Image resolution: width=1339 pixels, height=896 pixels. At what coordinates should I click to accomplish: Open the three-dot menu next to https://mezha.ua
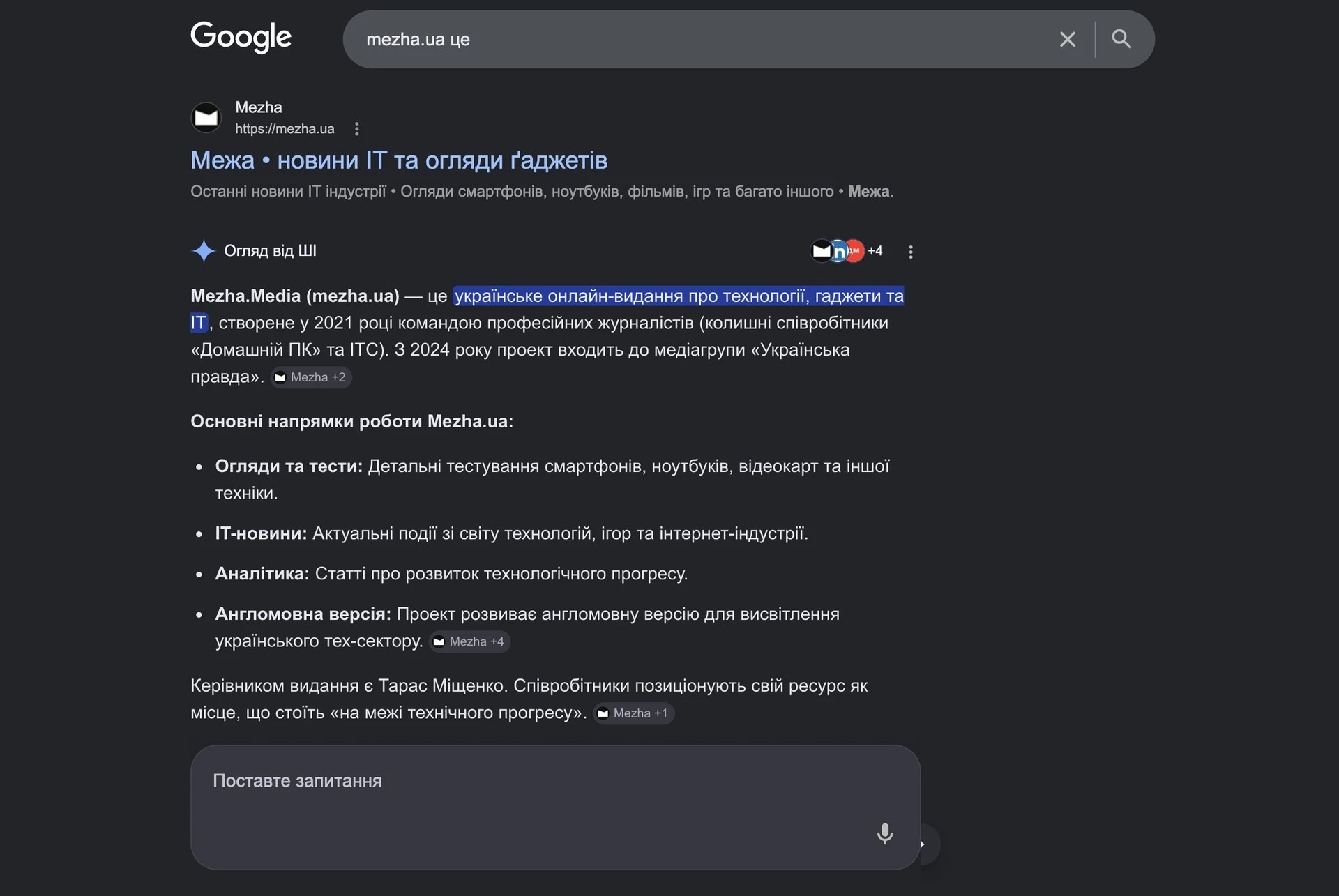click(x=356, y=129)
